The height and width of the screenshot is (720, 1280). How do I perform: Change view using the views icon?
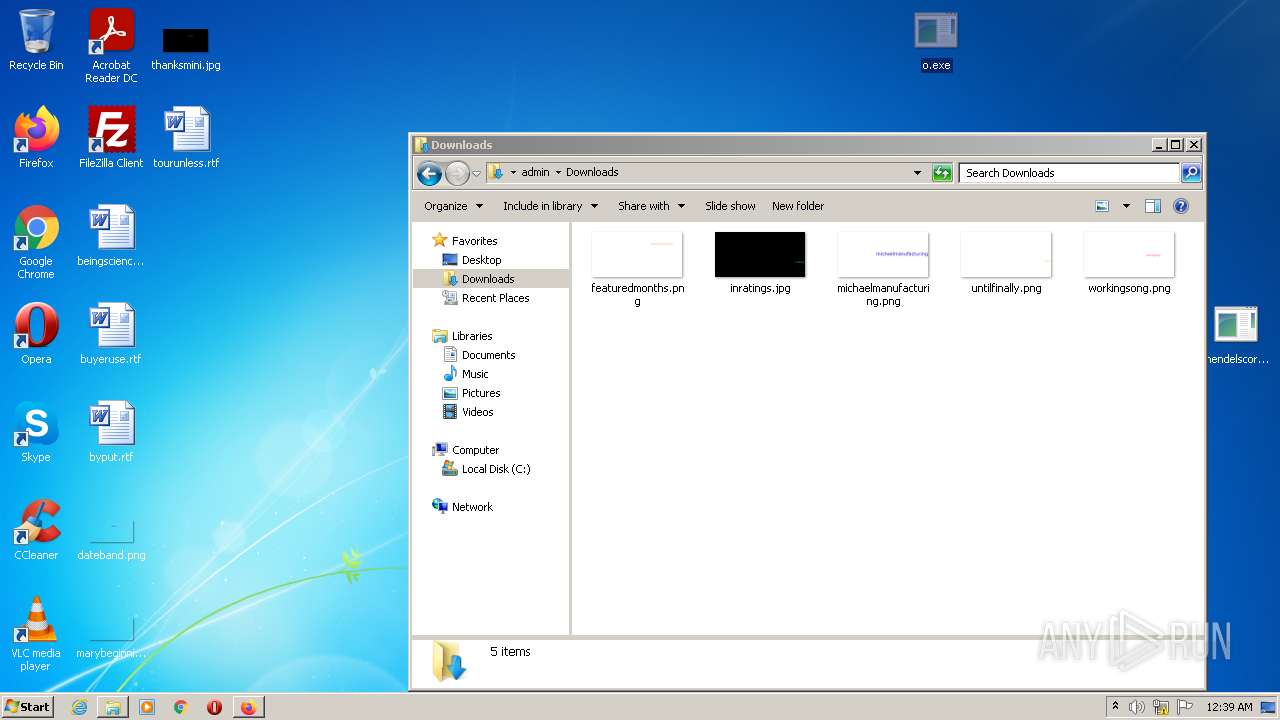[1102, 206]
